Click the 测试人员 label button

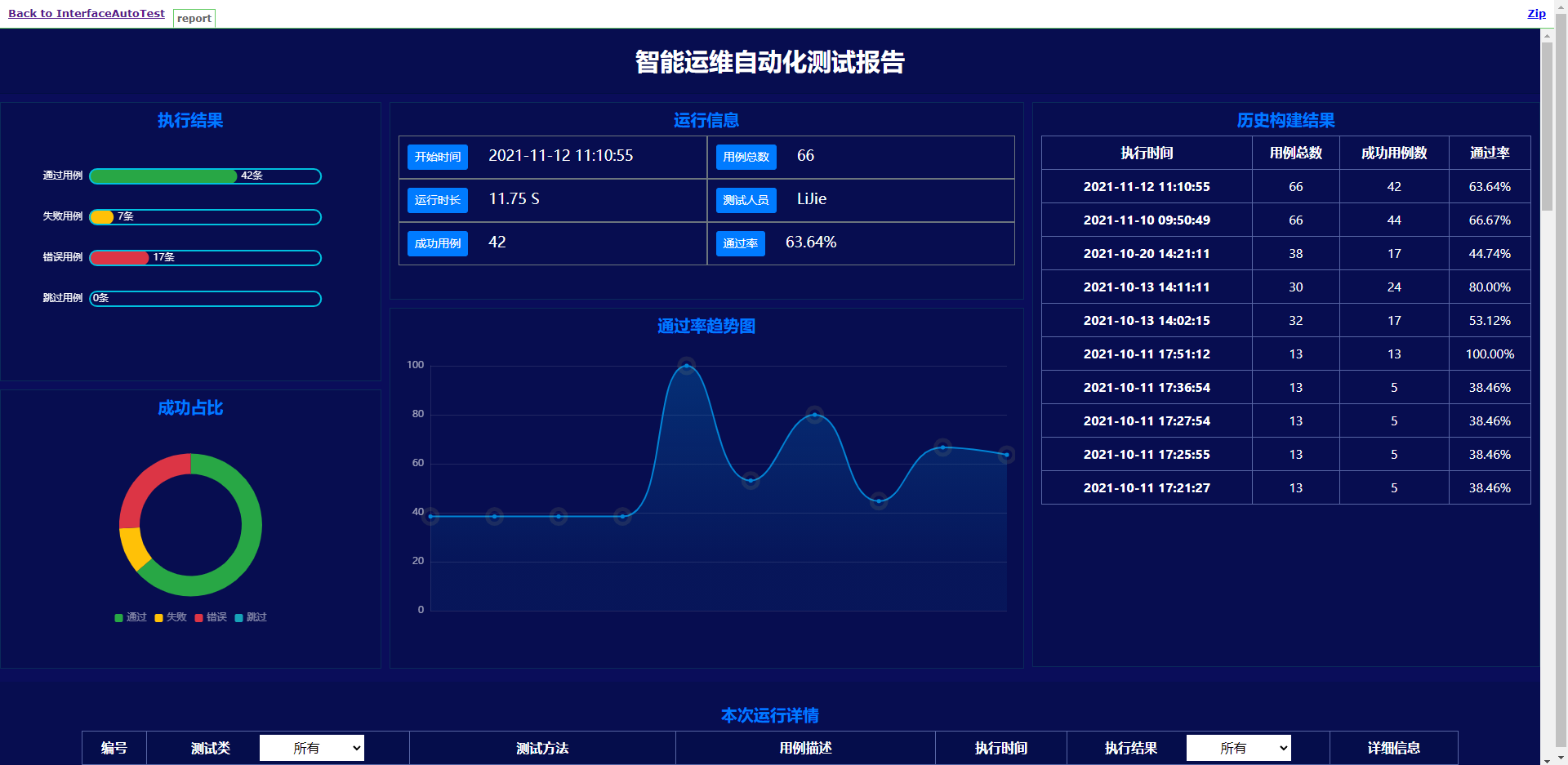(x=746, y=200)
